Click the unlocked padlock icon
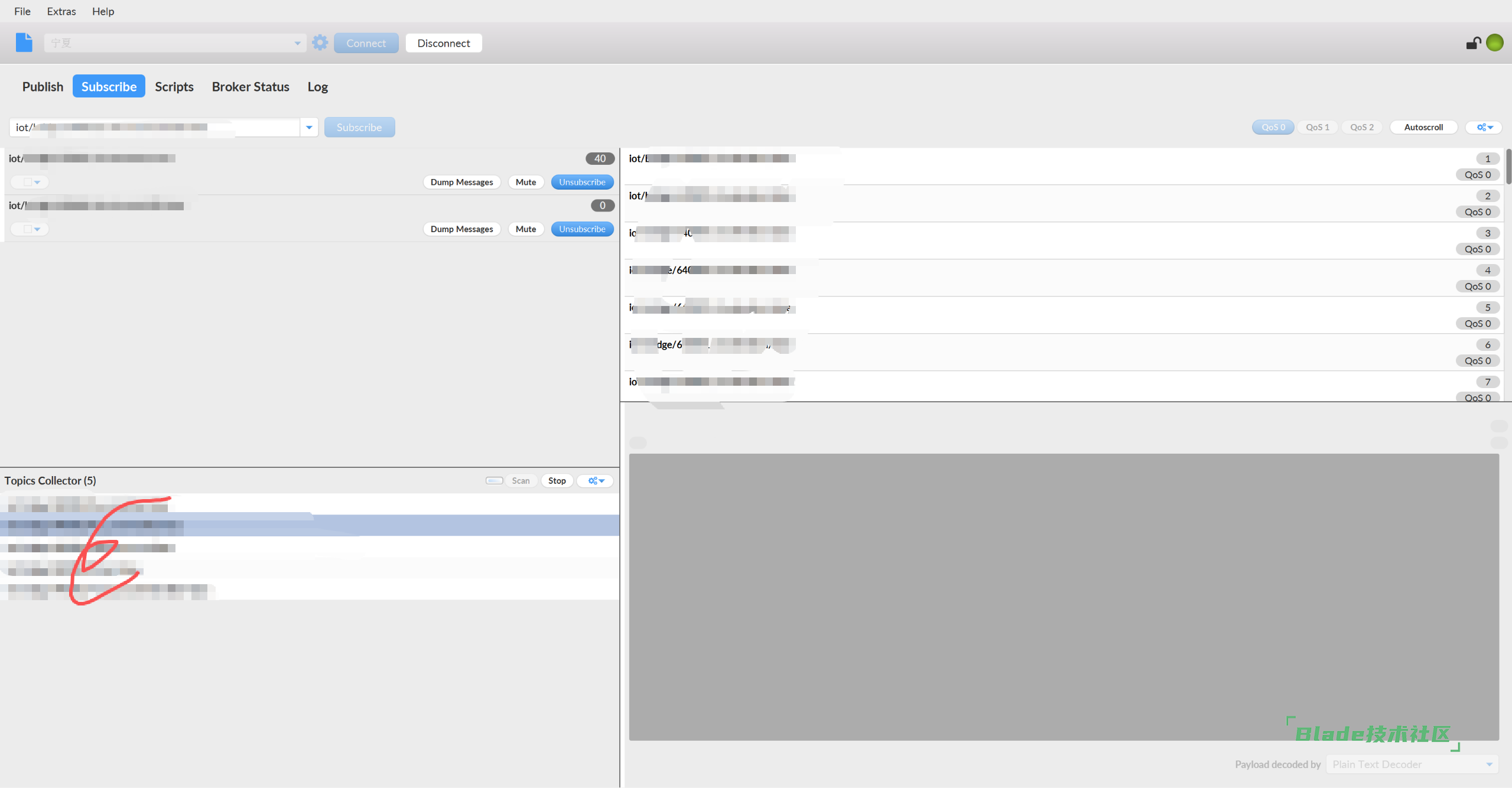The height and width of the screenshot is (788, 1512). 1473,43
